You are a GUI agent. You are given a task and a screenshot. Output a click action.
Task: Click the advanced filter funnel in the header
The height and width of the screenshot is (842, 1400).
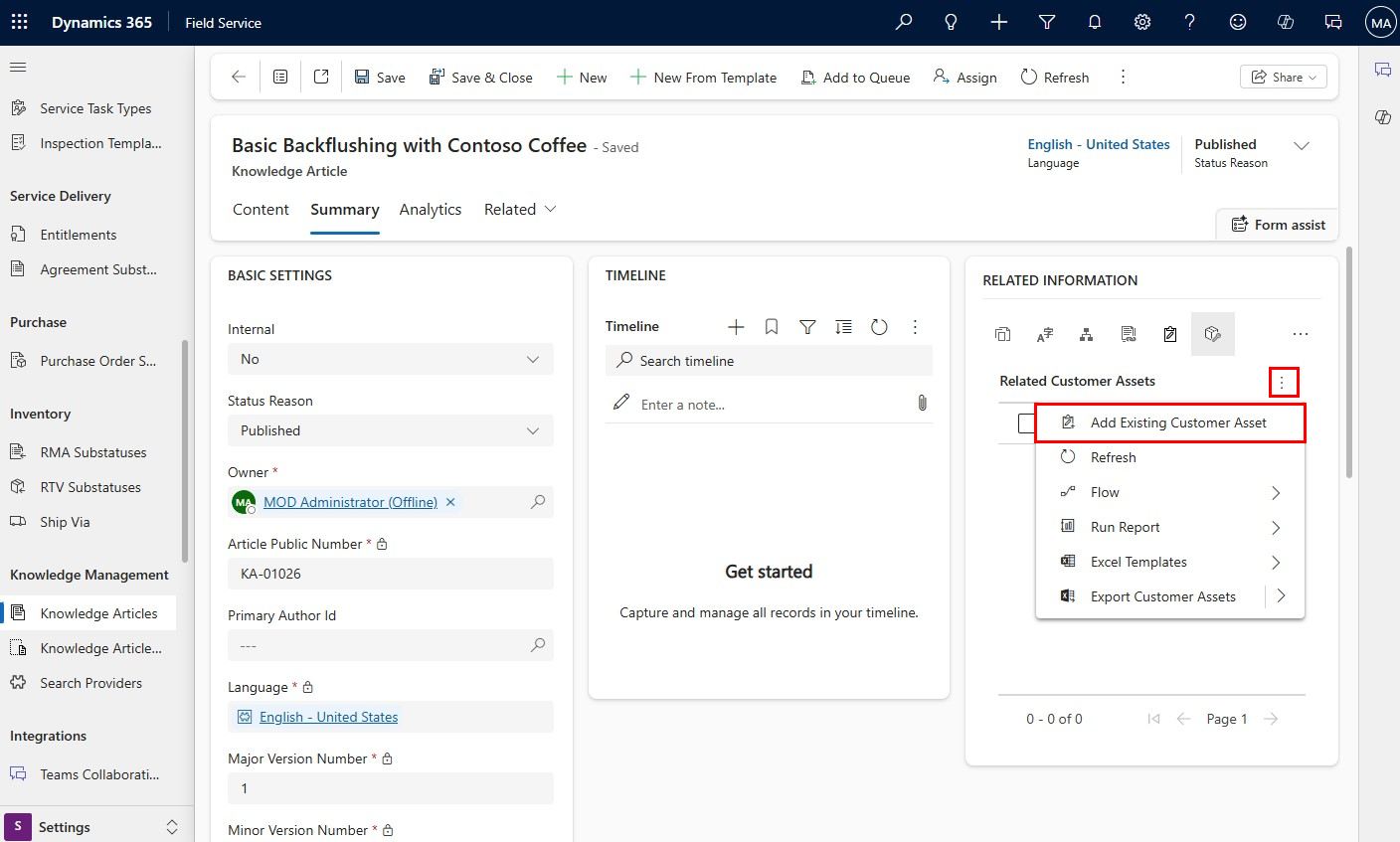coord(1047,22)
